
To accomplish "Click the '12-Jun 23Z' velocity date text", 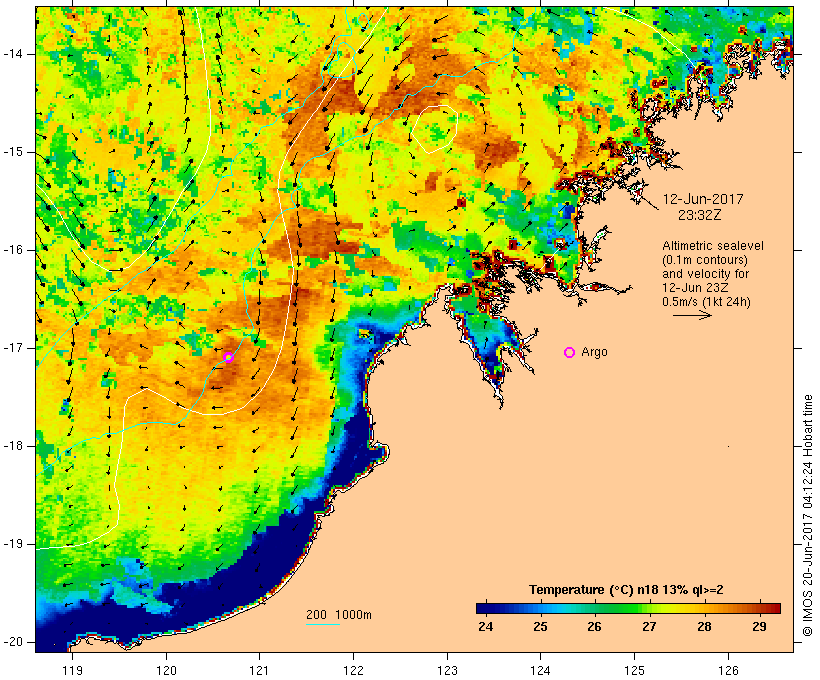I will click(695, 288).
